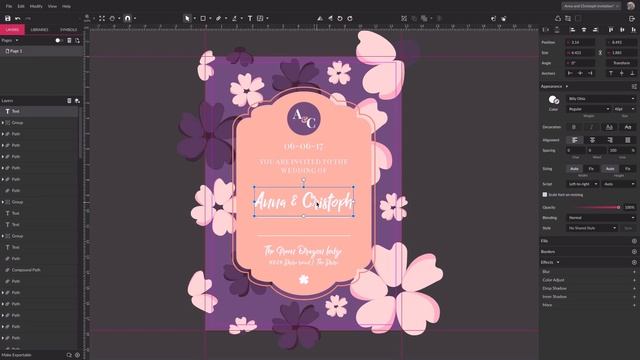Screen dimensions: 640x360
Task: Select the Rectangle shape tool
Action: click(203, 18)
